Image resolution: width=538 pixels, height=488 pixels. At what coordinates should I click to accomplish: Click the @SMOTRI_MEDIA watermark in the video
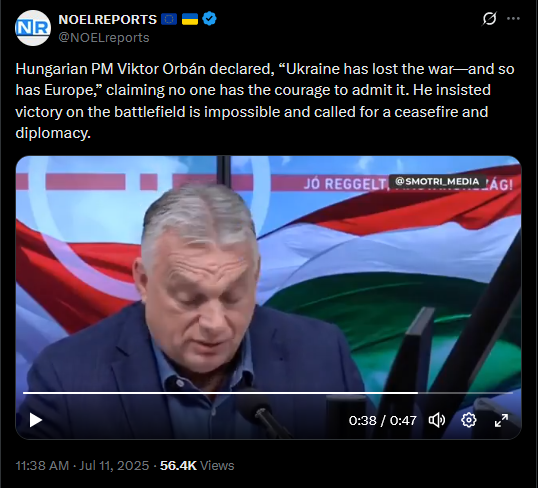click(x=437, y=181)
